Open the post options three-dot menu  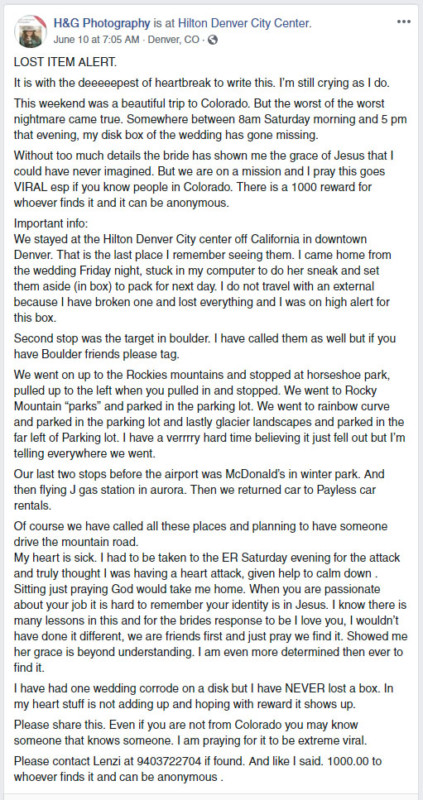[x=404, y=22]
